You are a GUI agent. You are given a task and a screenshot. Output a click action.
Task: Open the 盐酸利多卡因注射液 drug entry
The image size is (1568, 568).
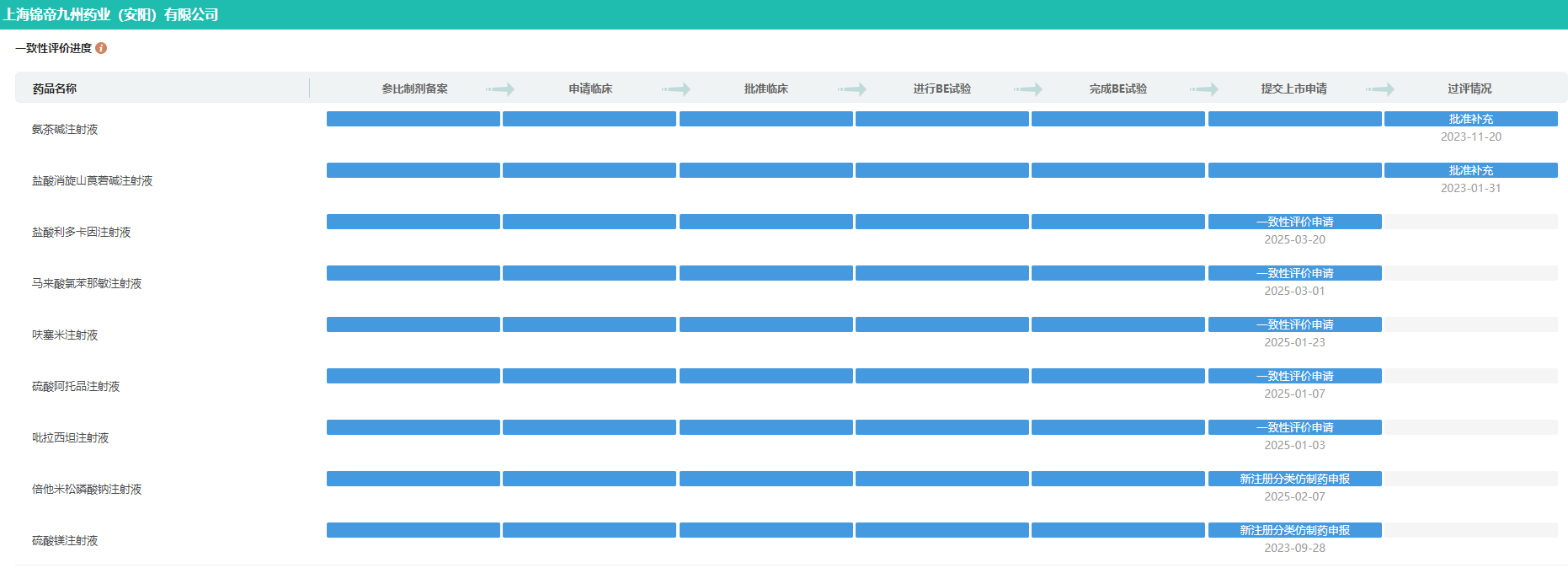tap(81, 232)
